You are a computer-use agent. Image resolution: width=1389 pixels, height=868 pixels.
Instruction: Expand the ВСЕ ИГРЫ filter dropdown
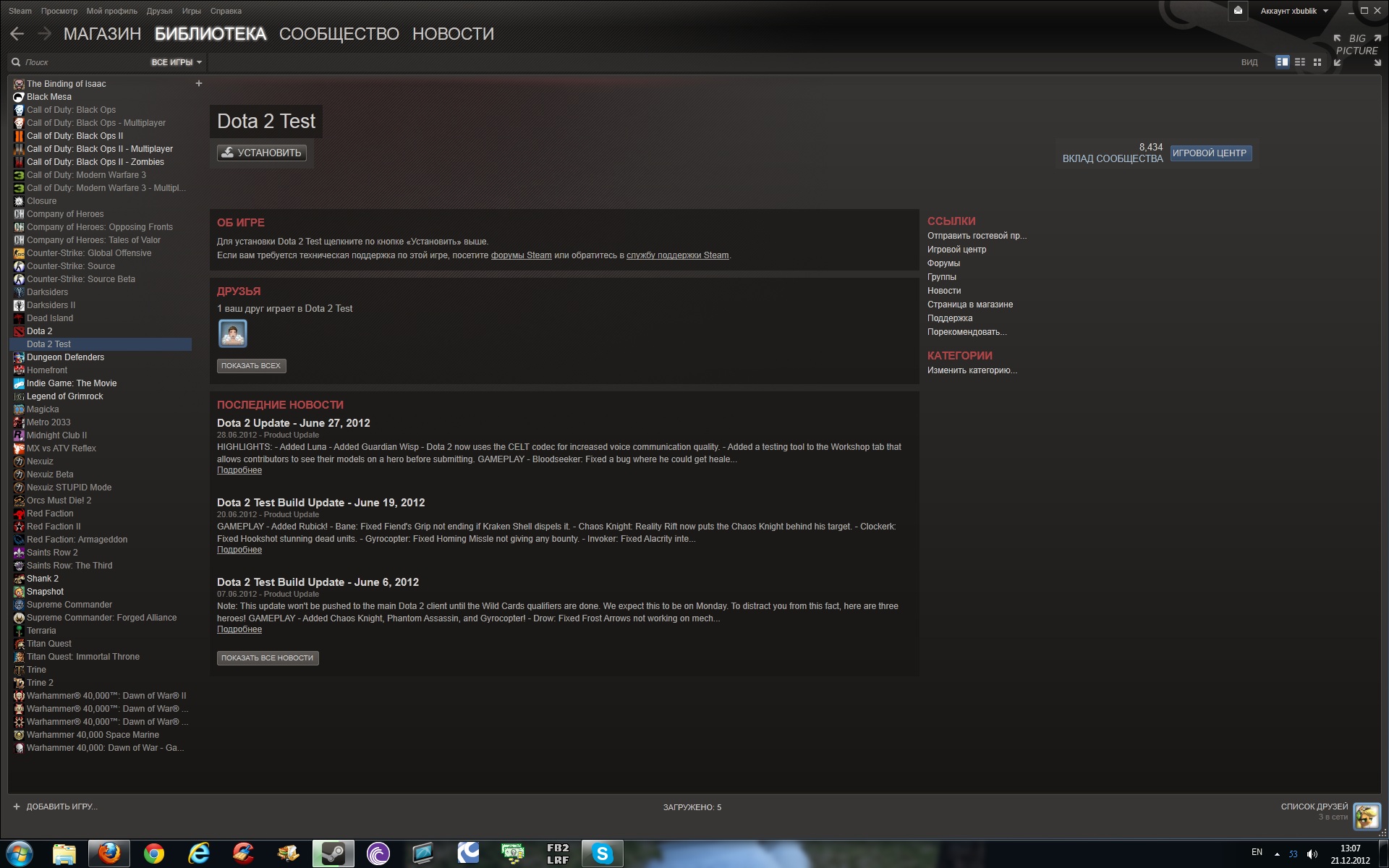[177, 62]
